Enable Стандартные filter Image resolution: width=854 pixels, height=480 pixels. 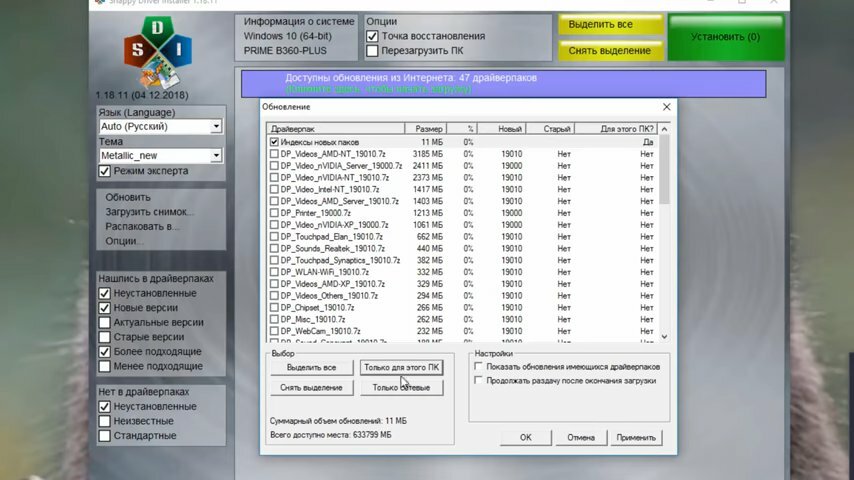(x=105, y=436)
